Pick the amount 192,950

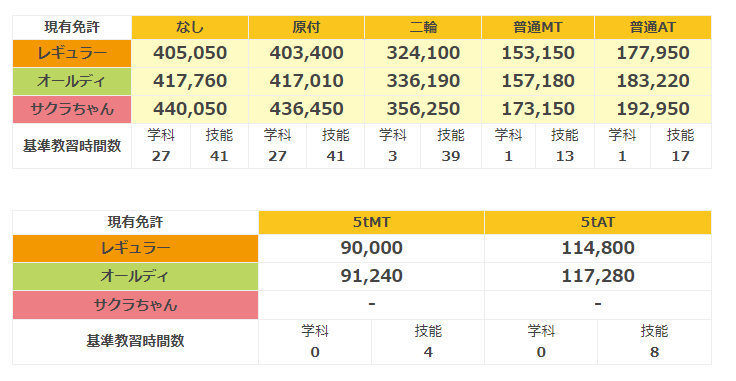[653, 109]
